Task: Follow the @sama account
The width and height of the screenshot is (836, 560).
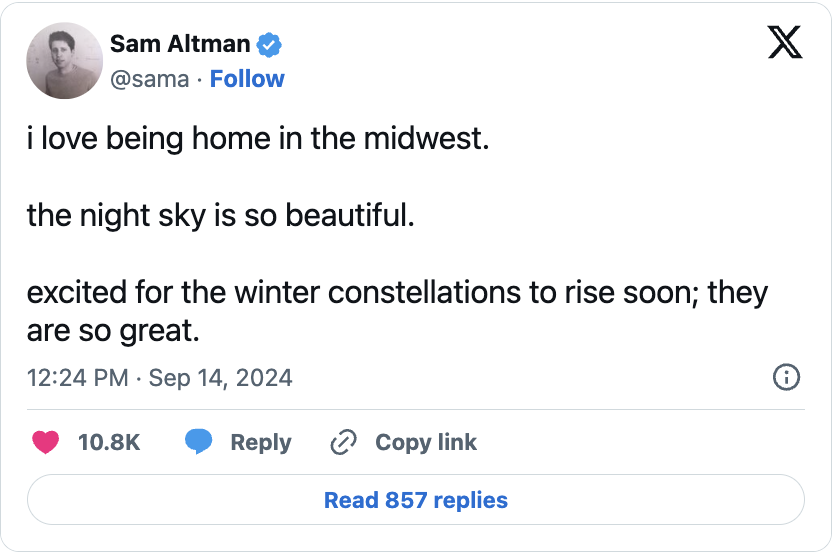Action: tap(247, 79)
